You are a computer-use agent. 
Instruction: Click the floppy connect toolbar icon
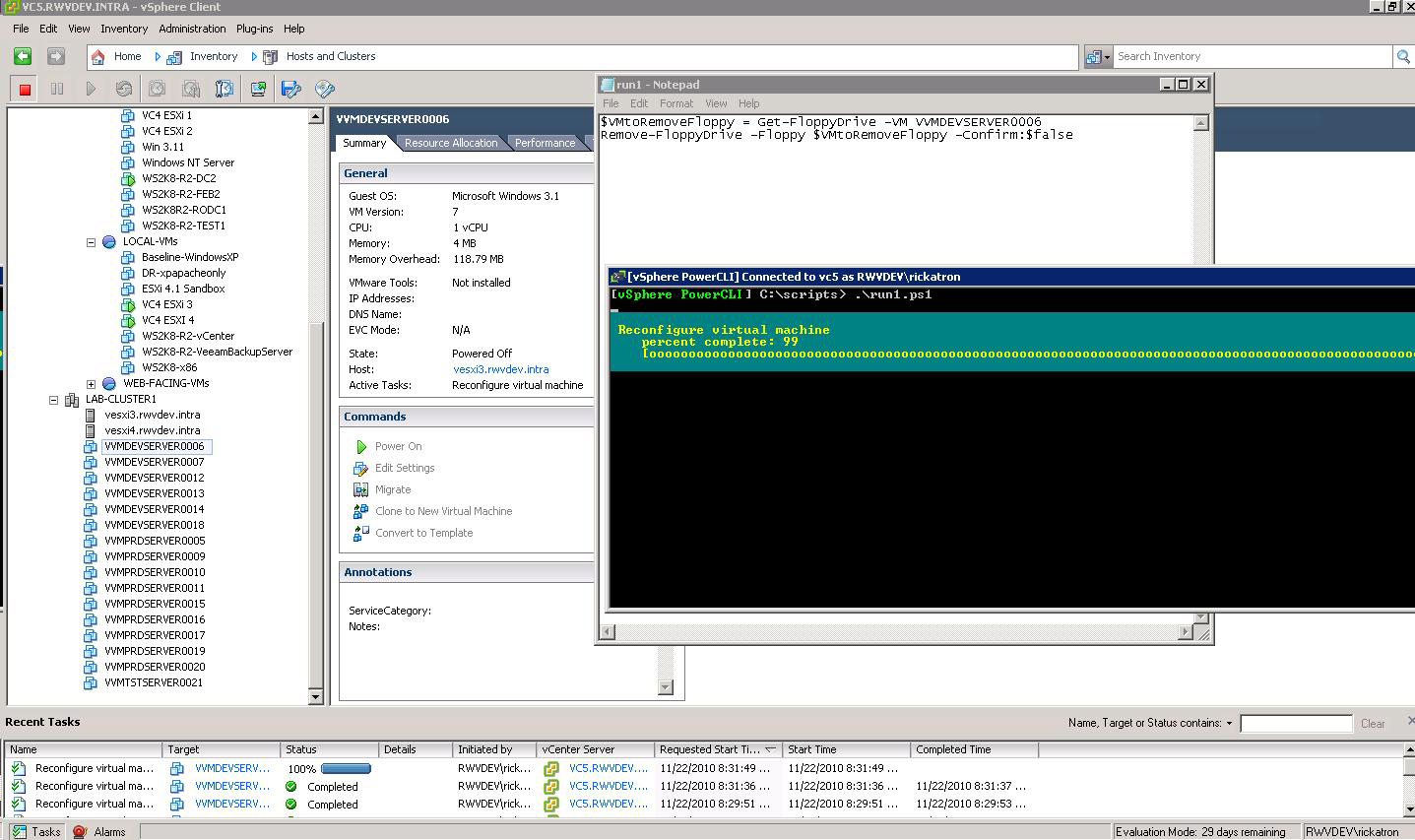(x=291, y=89)
